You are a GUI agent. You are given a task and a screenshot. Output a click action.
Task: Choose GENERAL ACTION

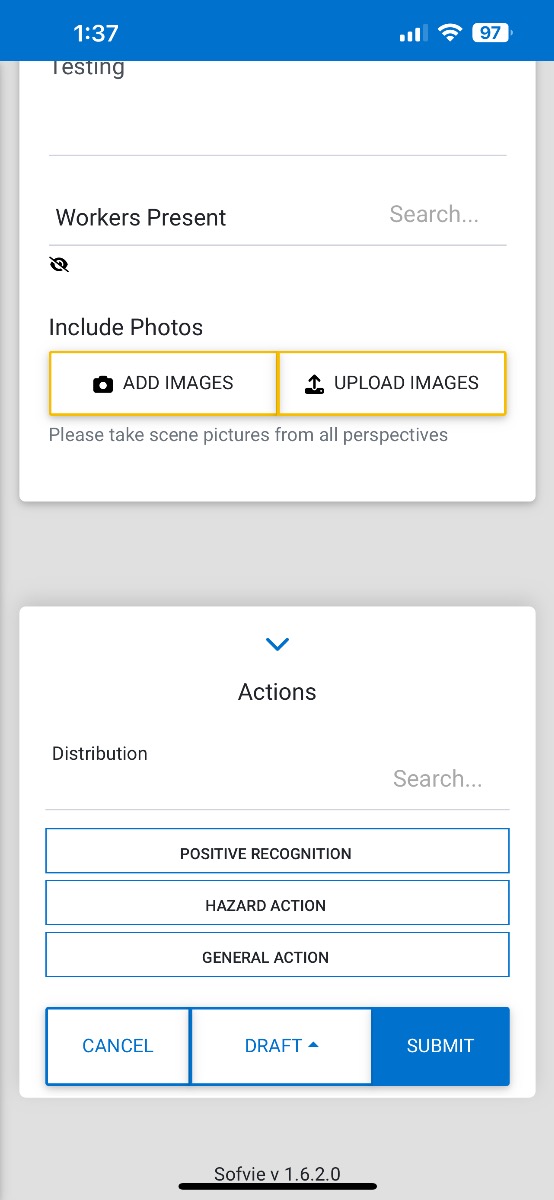pyautogui.click(x=277, y=955)
